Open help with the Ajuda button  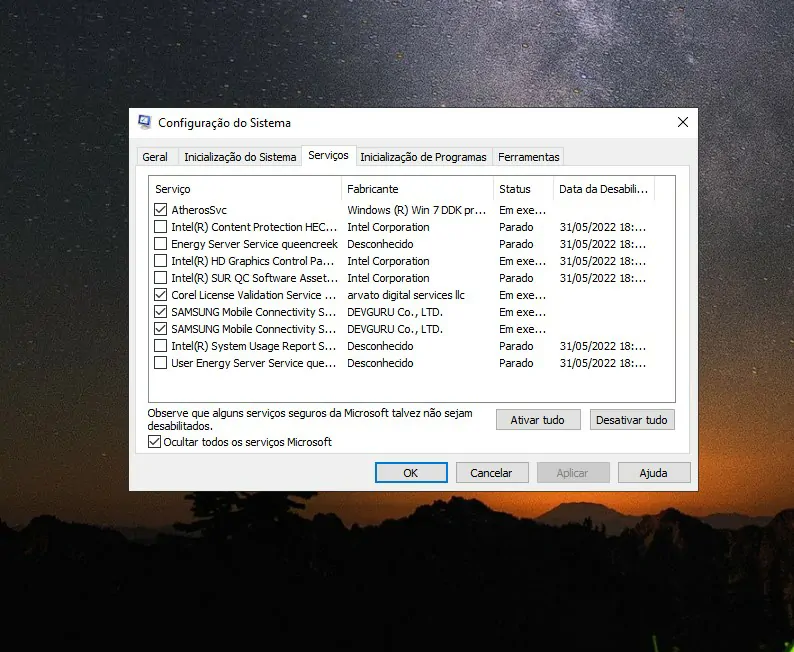point(654,473)
